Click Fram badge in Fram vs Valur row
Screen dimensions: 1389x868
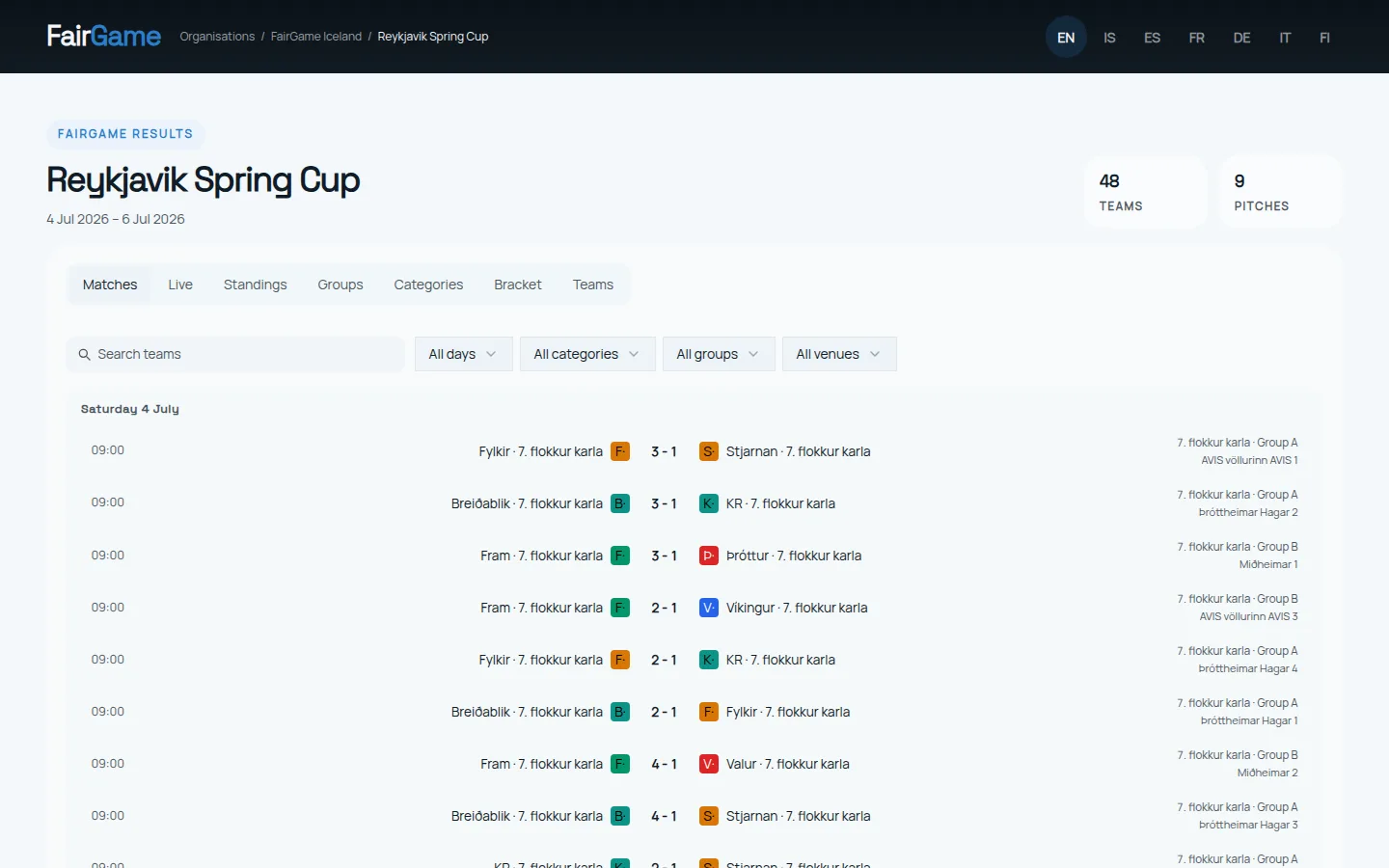pos(620,764)
